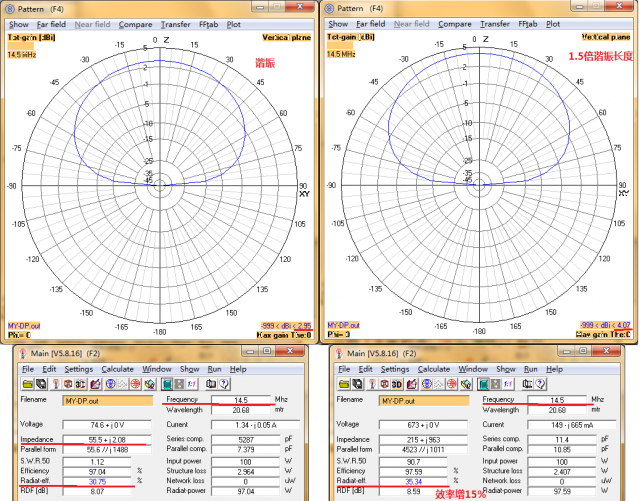Click Frequency field 14.5 in right Main window
The image size is (640, 501).
click(557, 400)
